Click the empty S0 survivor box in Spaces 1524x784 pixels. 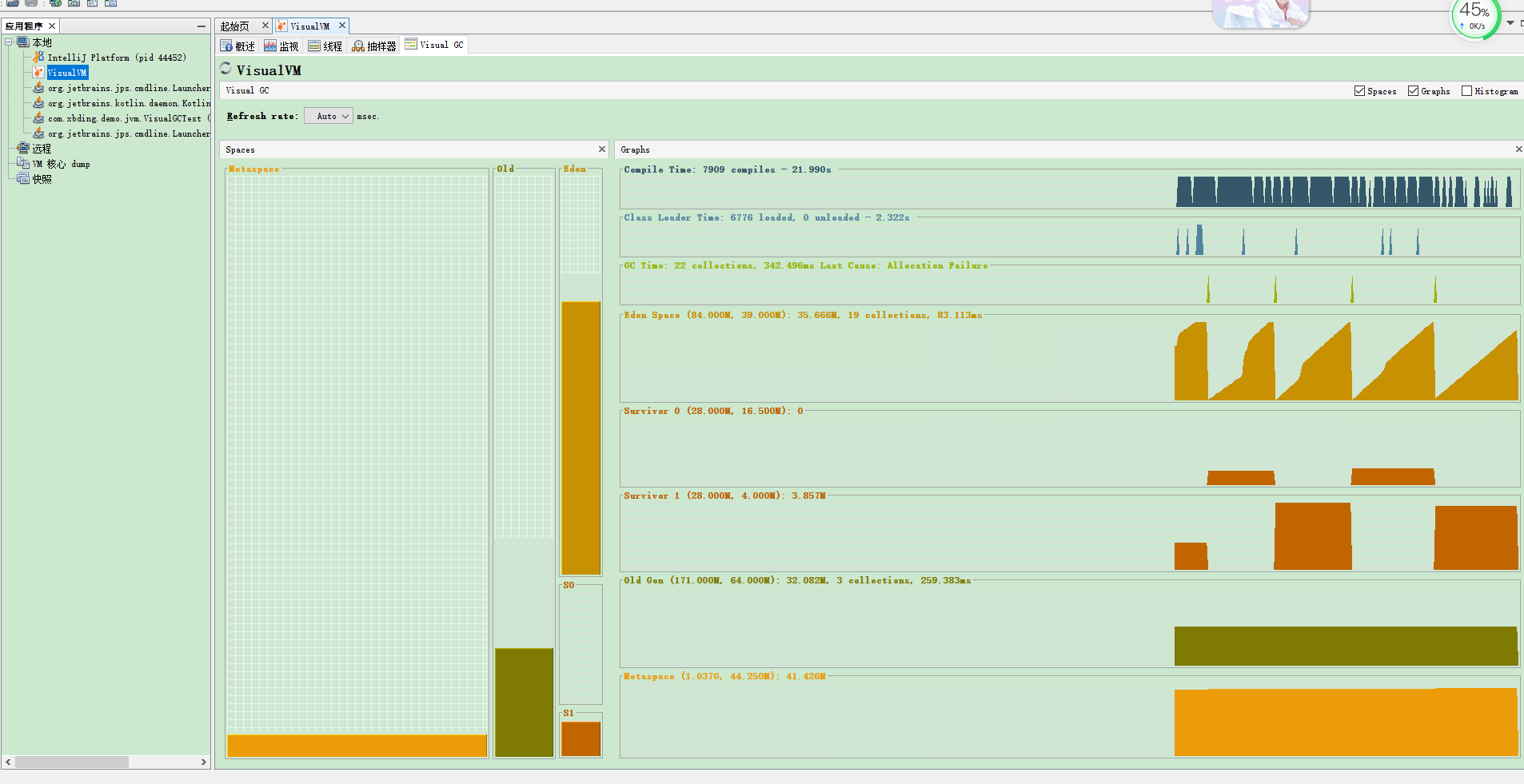tap(580, 645)
